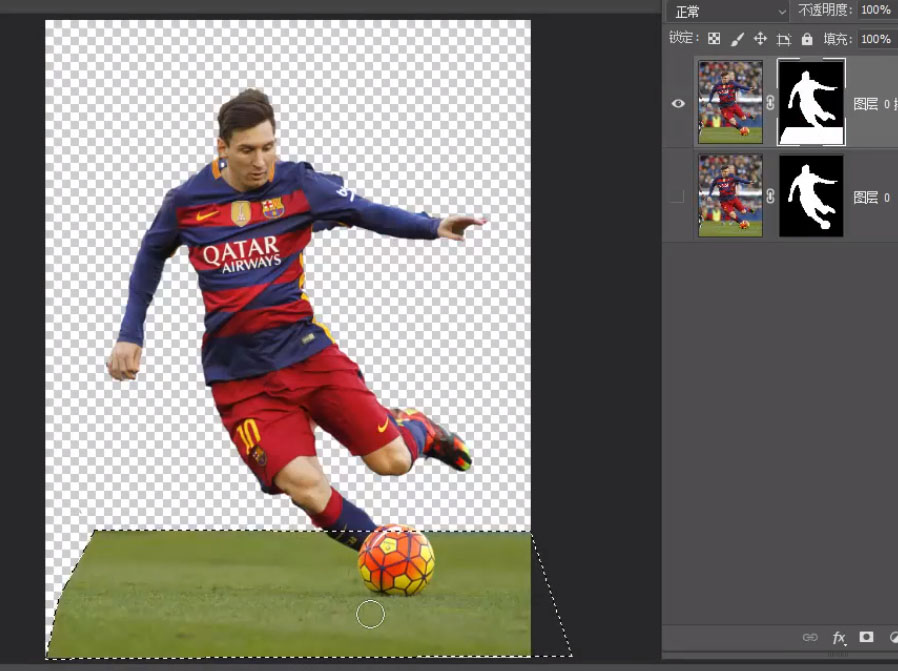Viewport: 898px width, 671px height.
Task: Toggle lock position move icon
Action: point(760,38)
